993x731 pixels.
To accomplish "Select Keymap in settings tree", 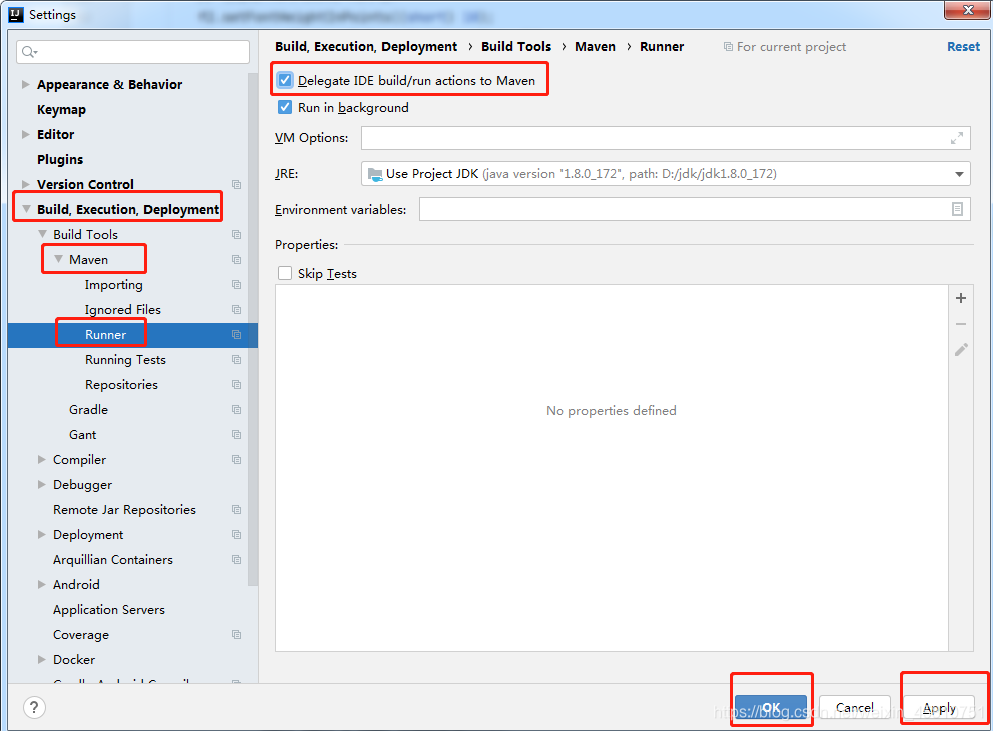I will click(x=61, y=110).
